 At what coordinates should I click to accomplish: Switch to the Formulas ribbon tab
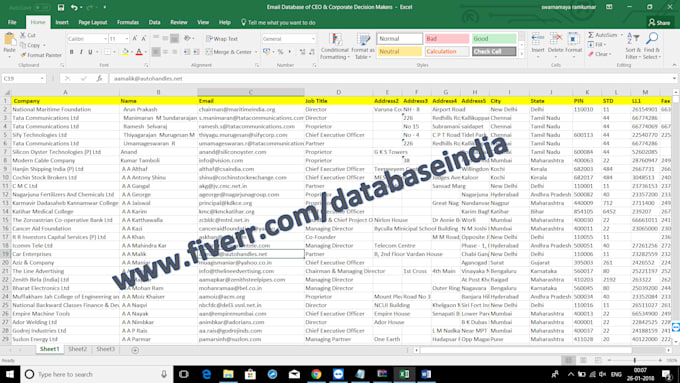(128, 22)
